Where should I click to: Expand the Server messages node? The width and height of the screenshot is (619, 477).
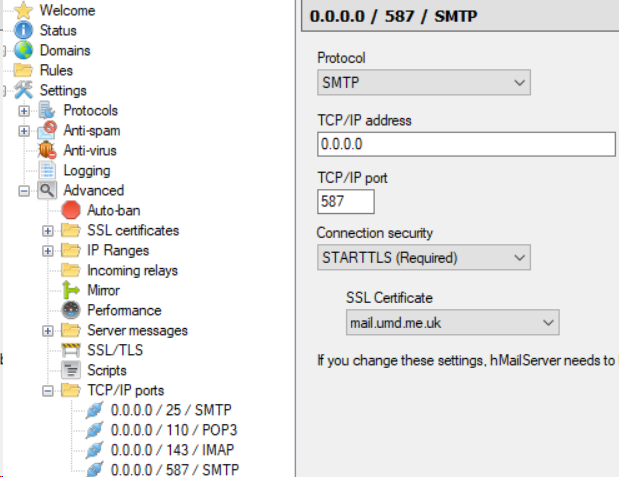coord(48,331)
